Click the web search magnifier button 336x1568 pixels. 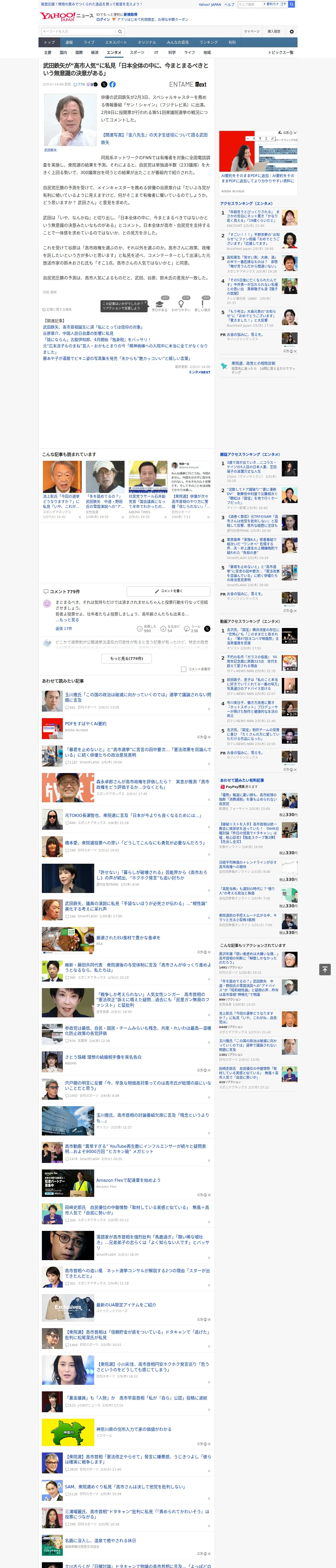[x=292, y=4]
